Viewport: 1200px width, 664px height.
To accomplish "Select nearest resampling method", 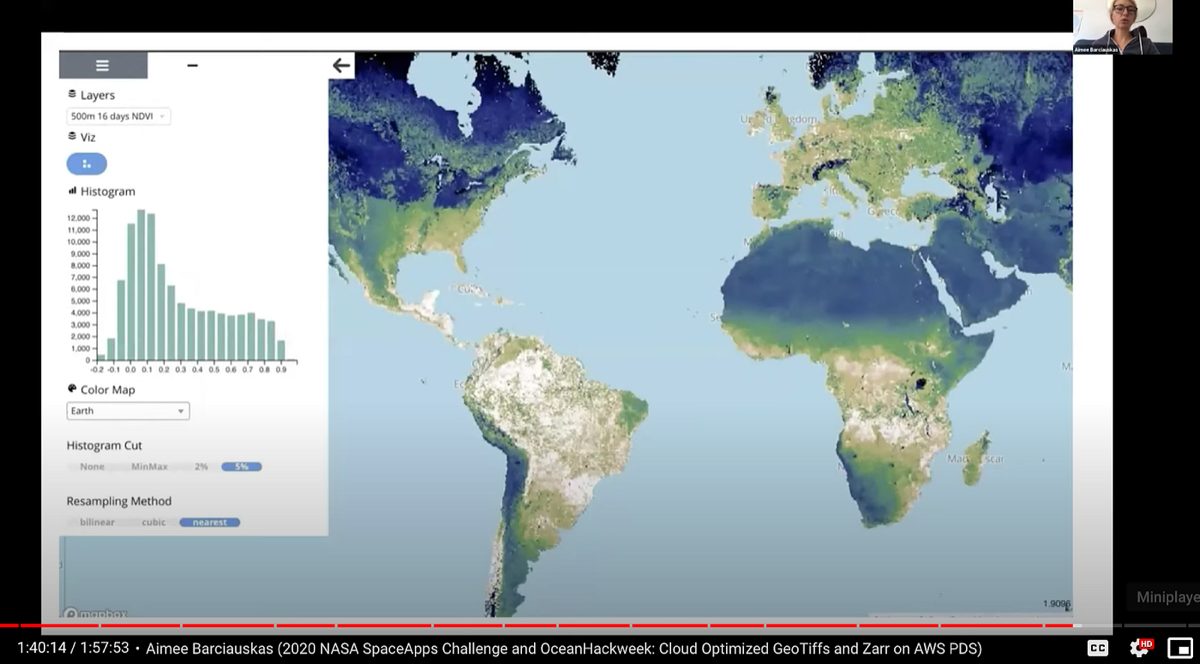I will point(210,522).
